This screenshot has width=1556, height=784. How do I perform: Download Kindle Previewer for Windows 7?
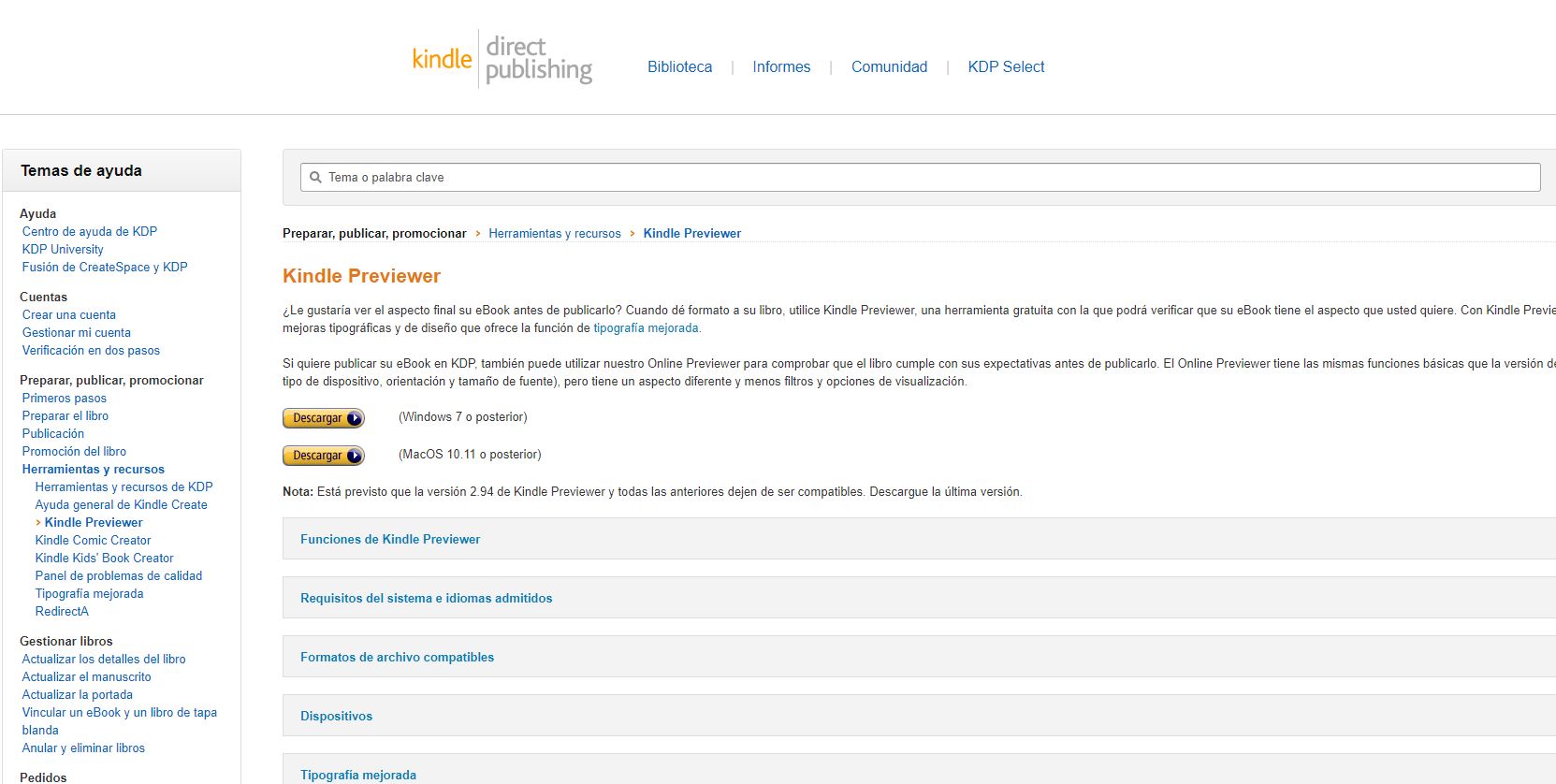pyautogui.click(x=323, y=418)
